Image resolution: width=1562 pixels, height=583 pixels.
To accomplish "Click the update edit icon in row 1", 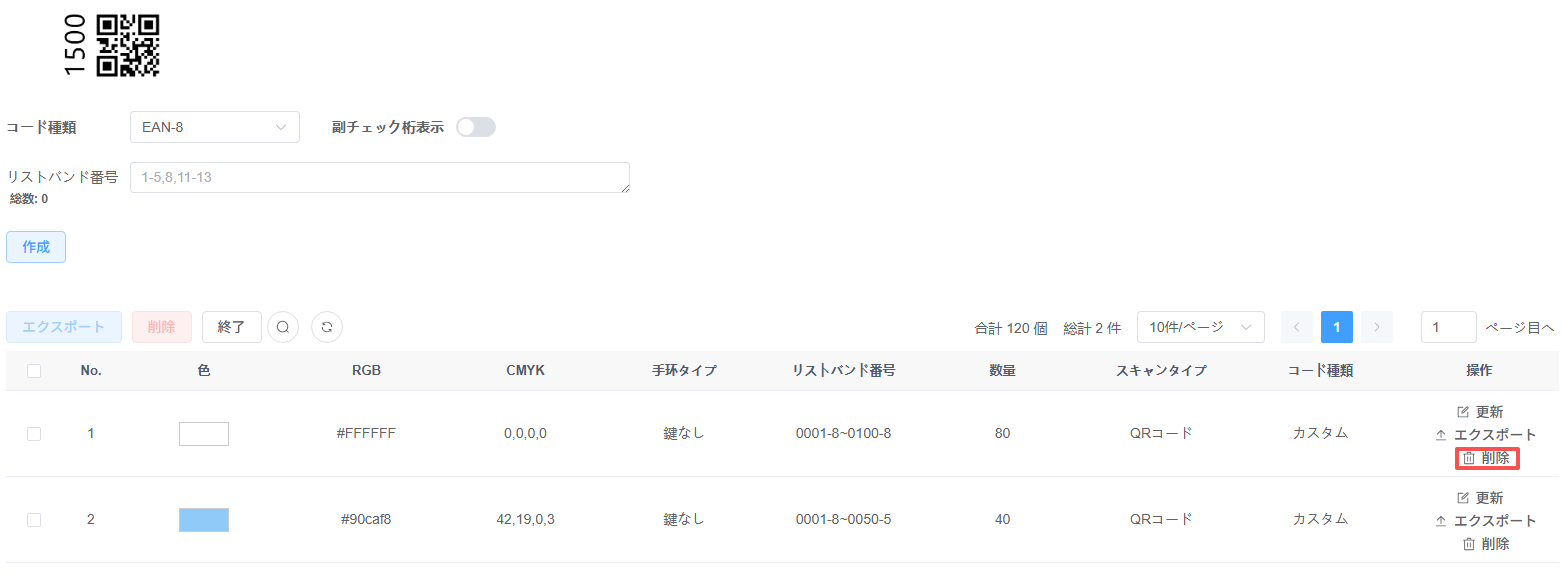I will point(1463,412).
